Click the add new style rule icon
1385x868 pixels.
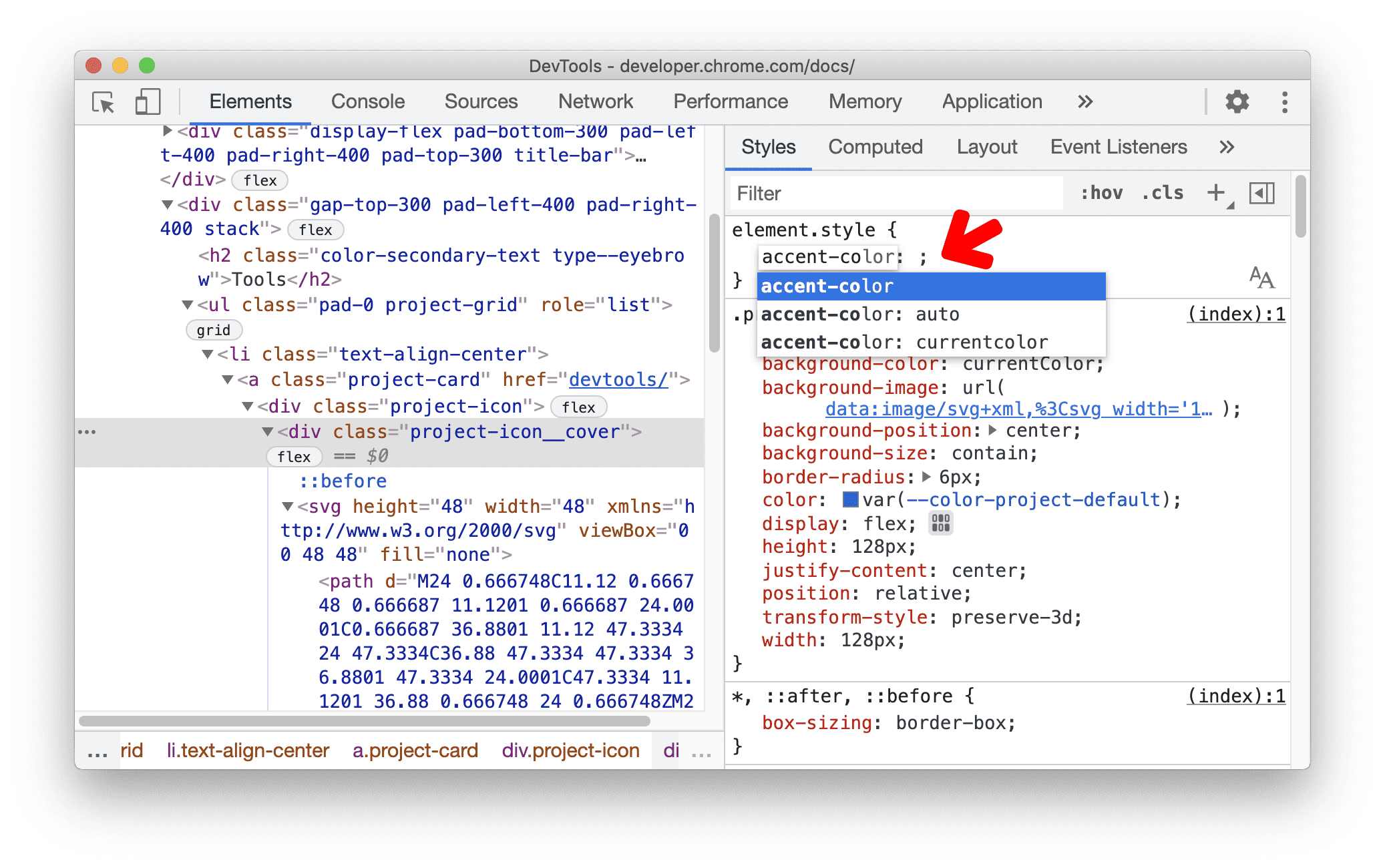[x=1215, y=193]
